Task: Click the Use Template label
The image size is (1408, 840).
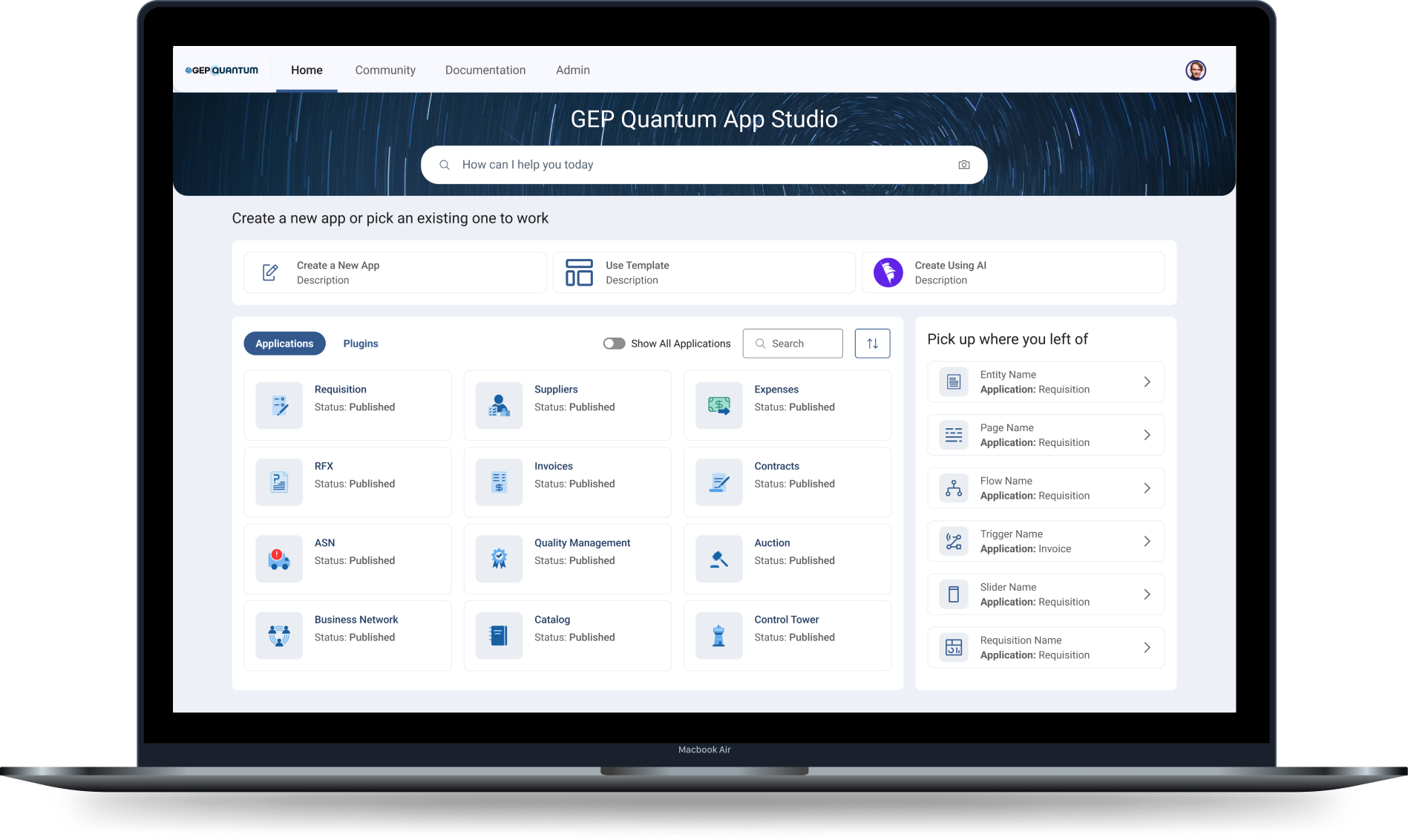Action: [637, 266]
